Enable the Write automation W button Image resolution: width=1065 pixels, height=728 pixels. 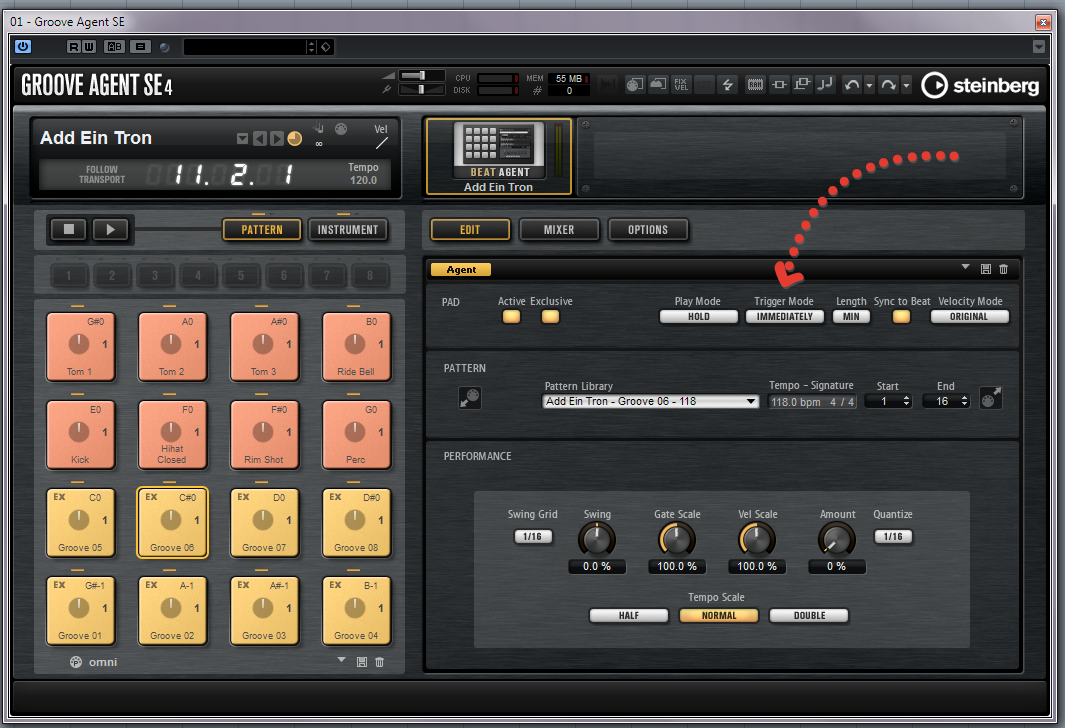tap(88, 47)
